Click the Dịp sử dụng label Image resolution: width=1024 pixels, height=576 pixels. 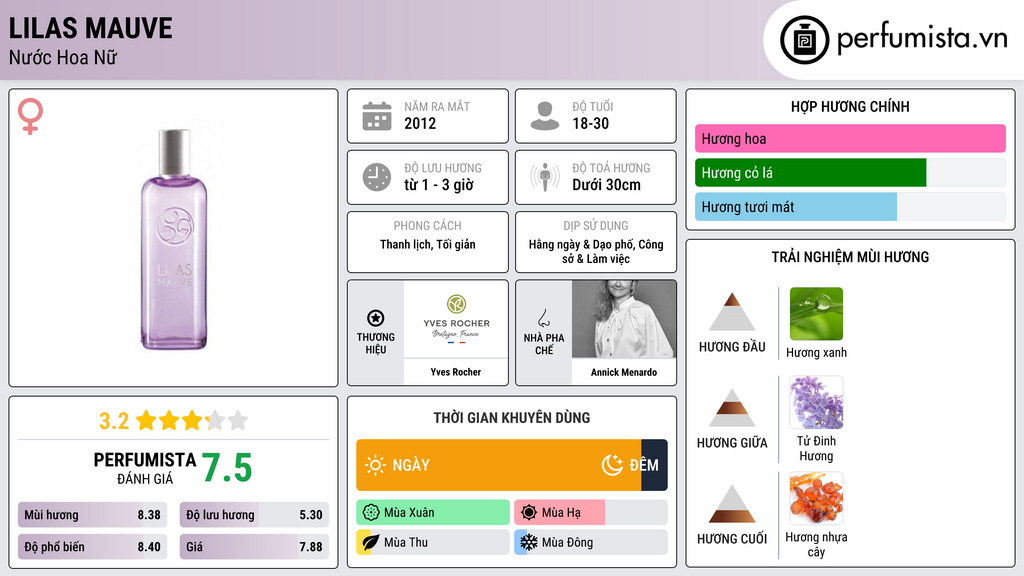[x=596, y=225]
